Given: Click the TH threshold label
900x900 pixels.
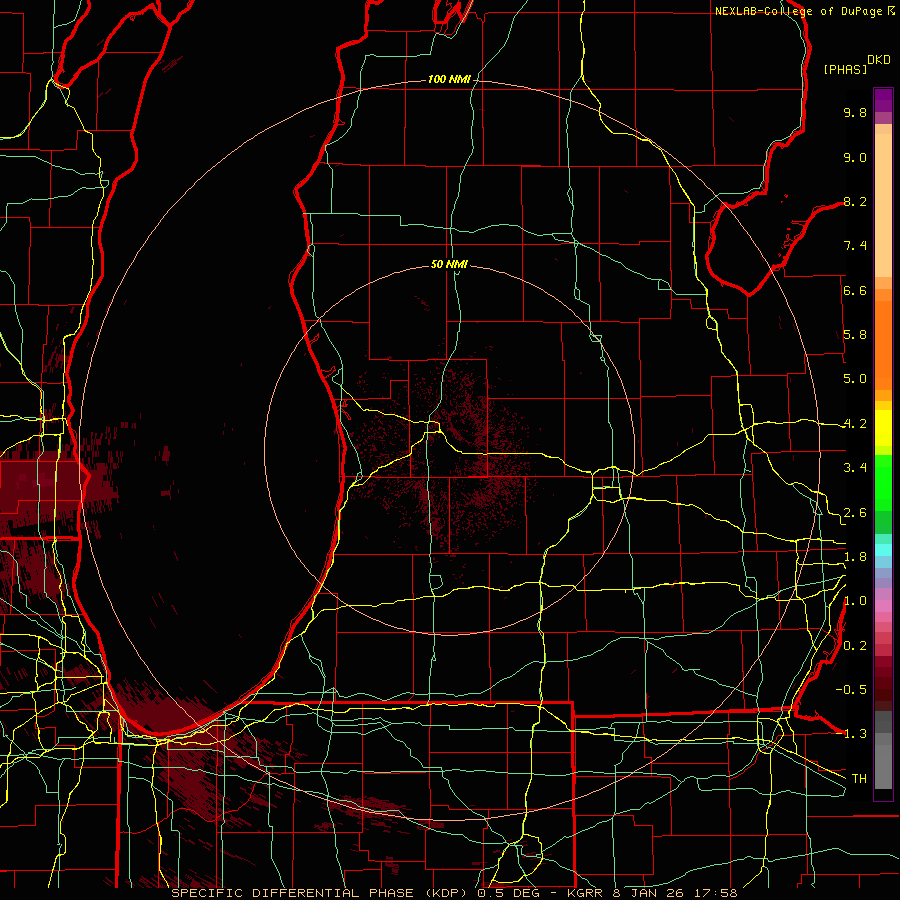Looking at the screenshot, I should [x=859, y=779].
